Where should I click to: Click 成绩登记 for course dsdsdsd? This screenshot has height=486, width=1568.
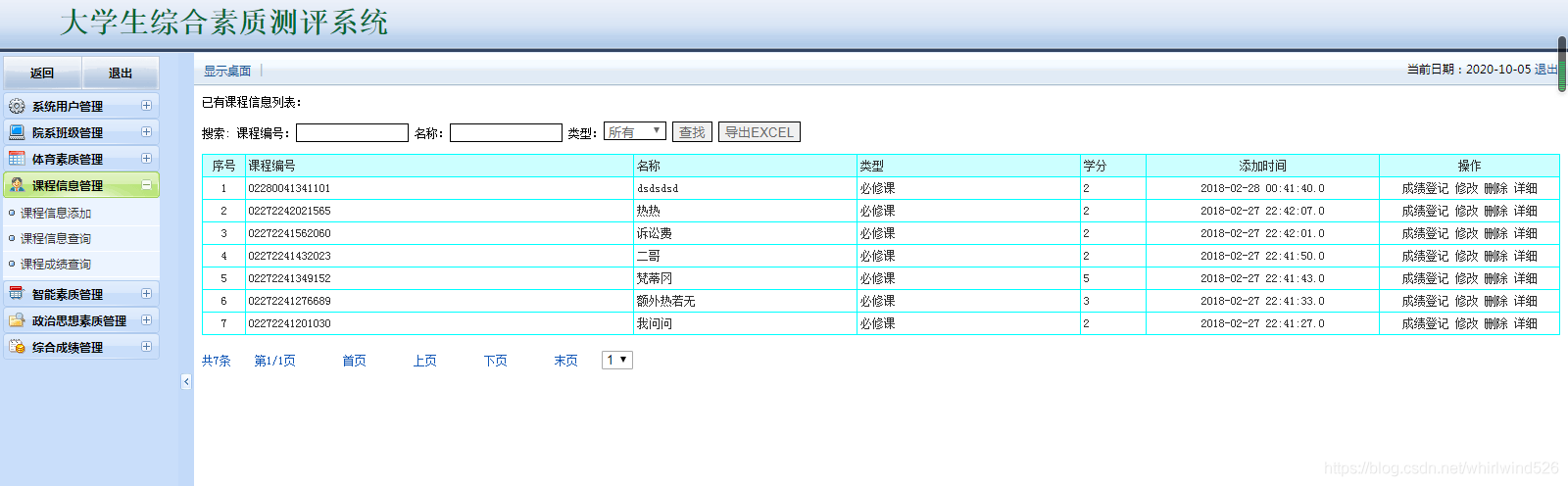click(1425, 188)
